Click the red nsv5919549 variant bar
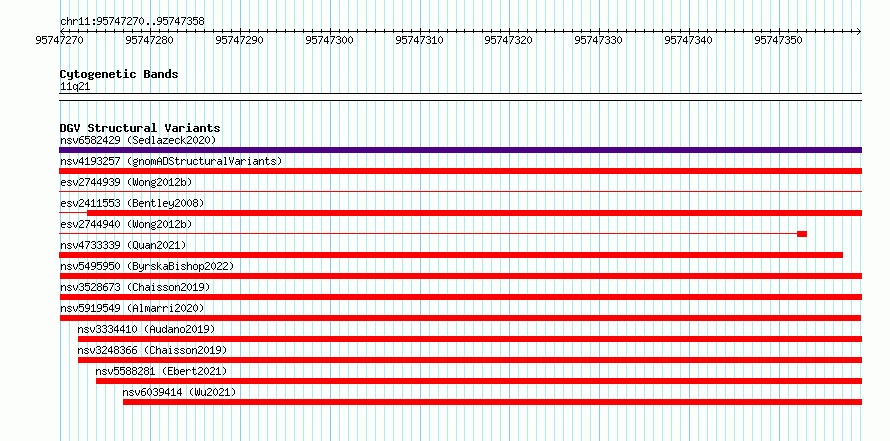Viewport: 890px width, 441px height. coord(460,318)
